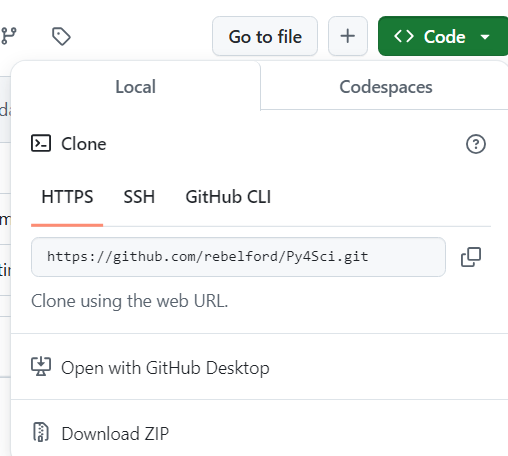This screenshot has width=508, height=456.
Task: Click the branches fork icon
Action: [9, 36]
